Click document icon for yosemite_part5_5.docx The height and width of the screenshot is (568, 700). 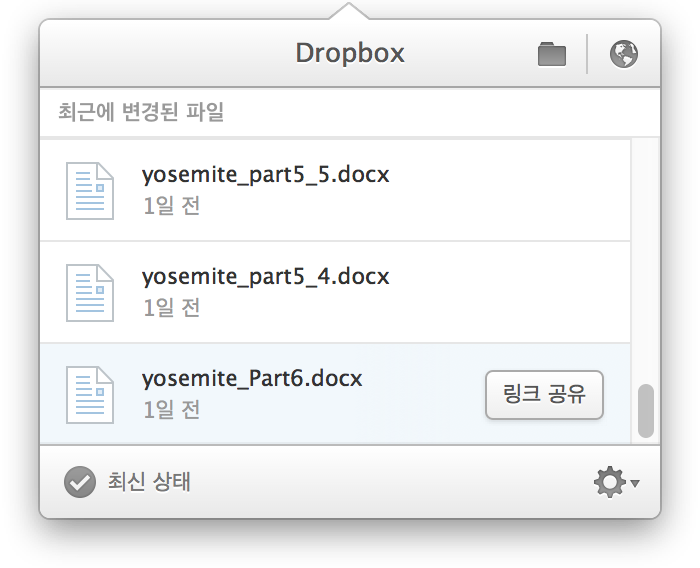(x=90, y=191)
